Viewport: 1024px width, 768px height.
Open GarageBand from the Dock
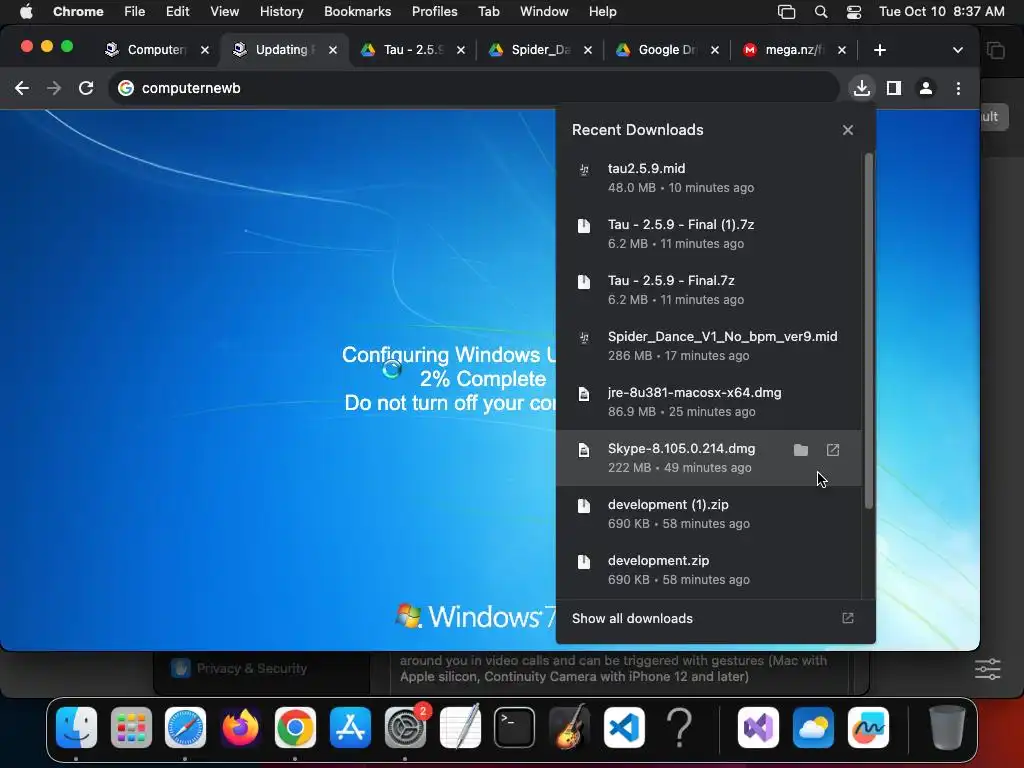click(x=569, y=728)
